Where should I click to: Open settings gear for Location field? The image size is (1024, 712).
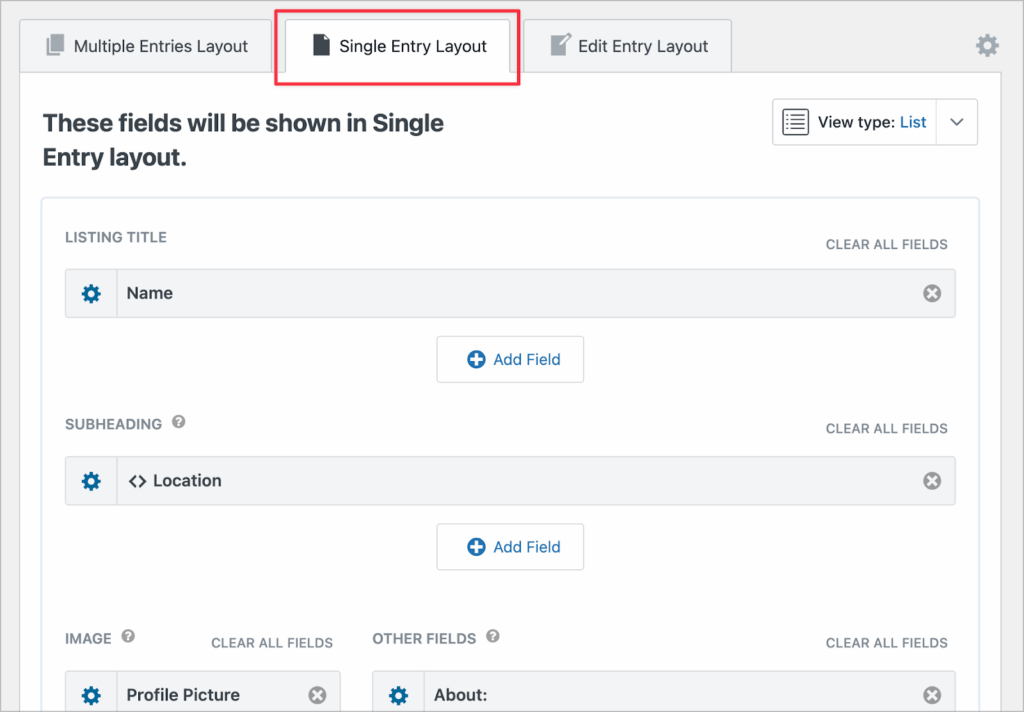coord(91,481)
